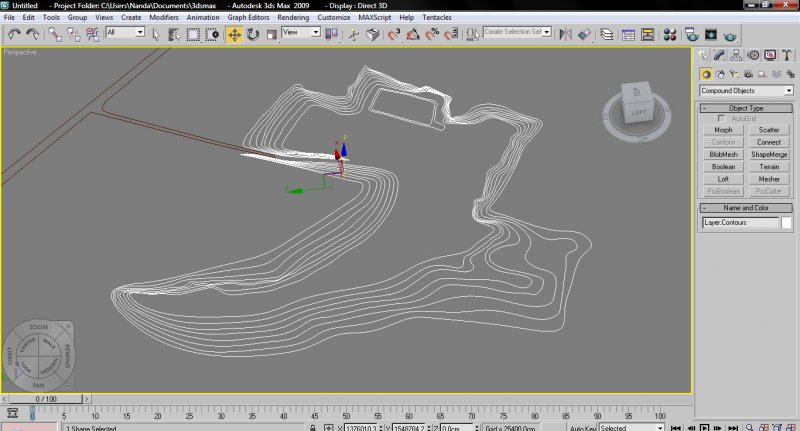Click the object color swatch
This screenshot has height=431, width=800.
click(x=787, y=223)
